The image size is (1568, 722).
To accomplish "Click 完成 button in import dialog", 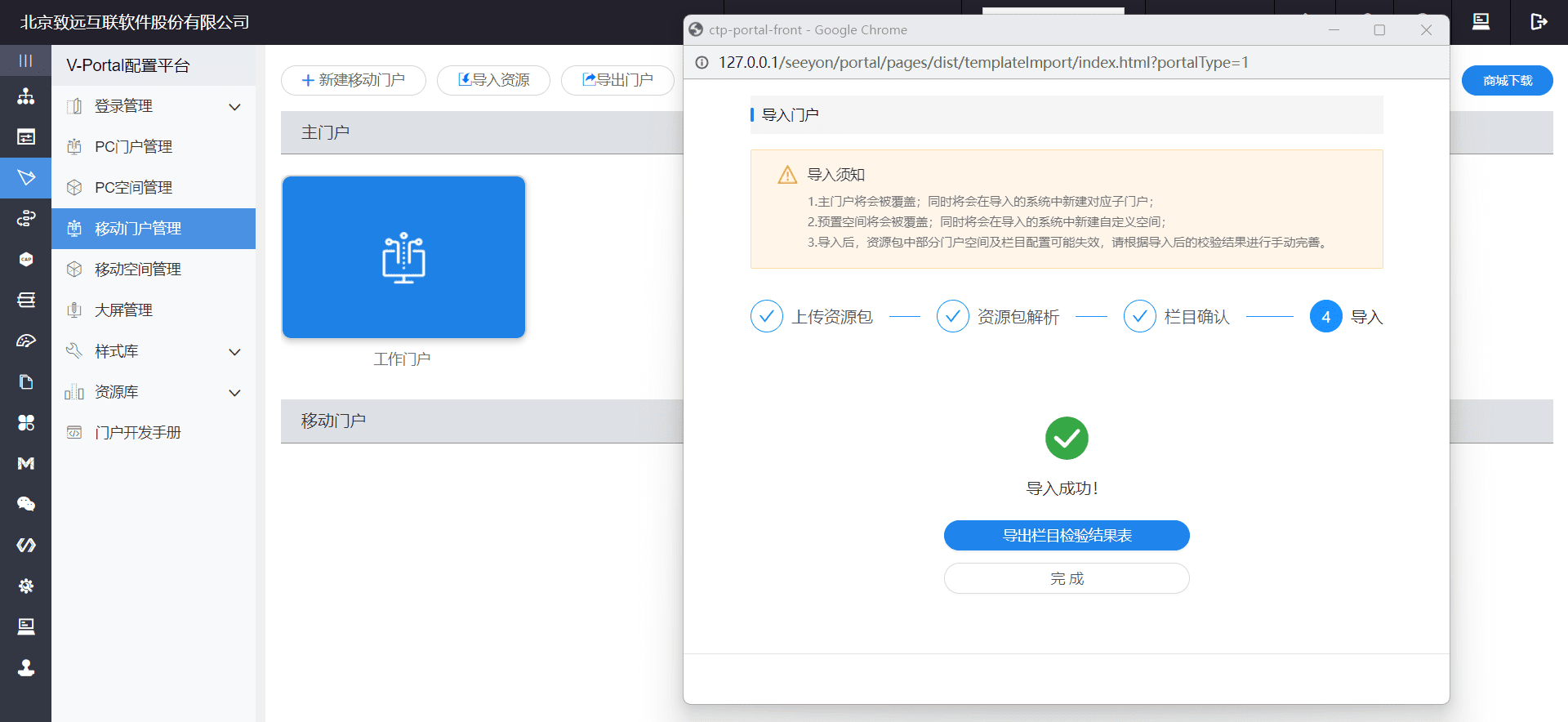I will click(1067, 578).
